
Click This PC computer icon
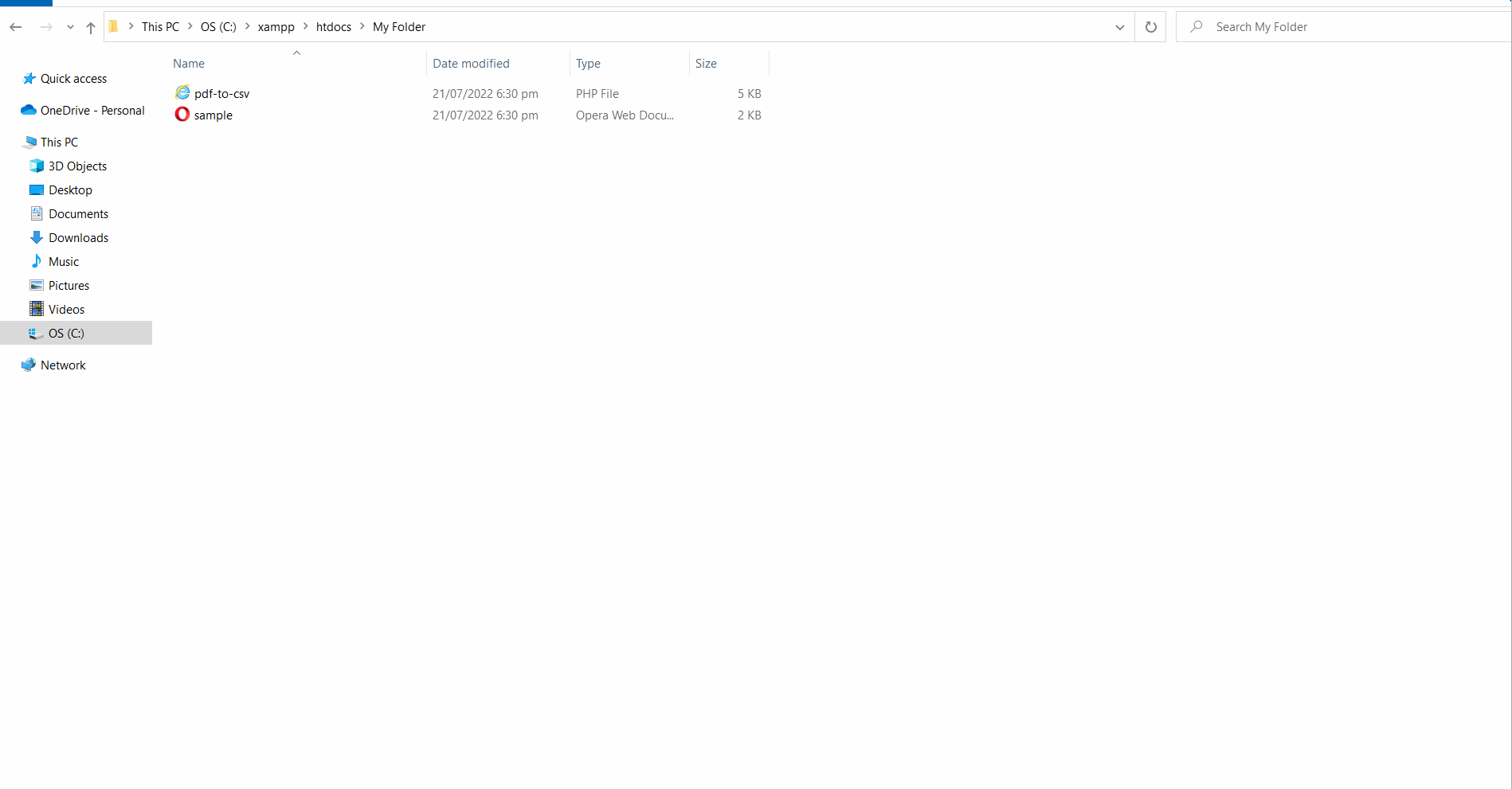point(29,142)
